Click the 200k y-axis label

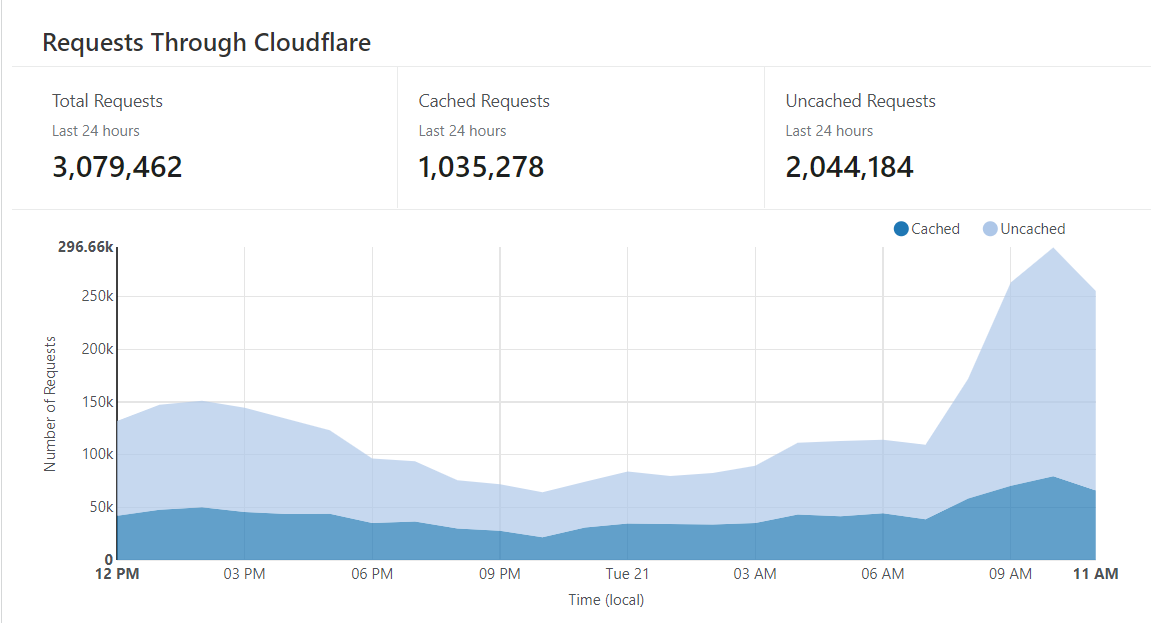97,349
